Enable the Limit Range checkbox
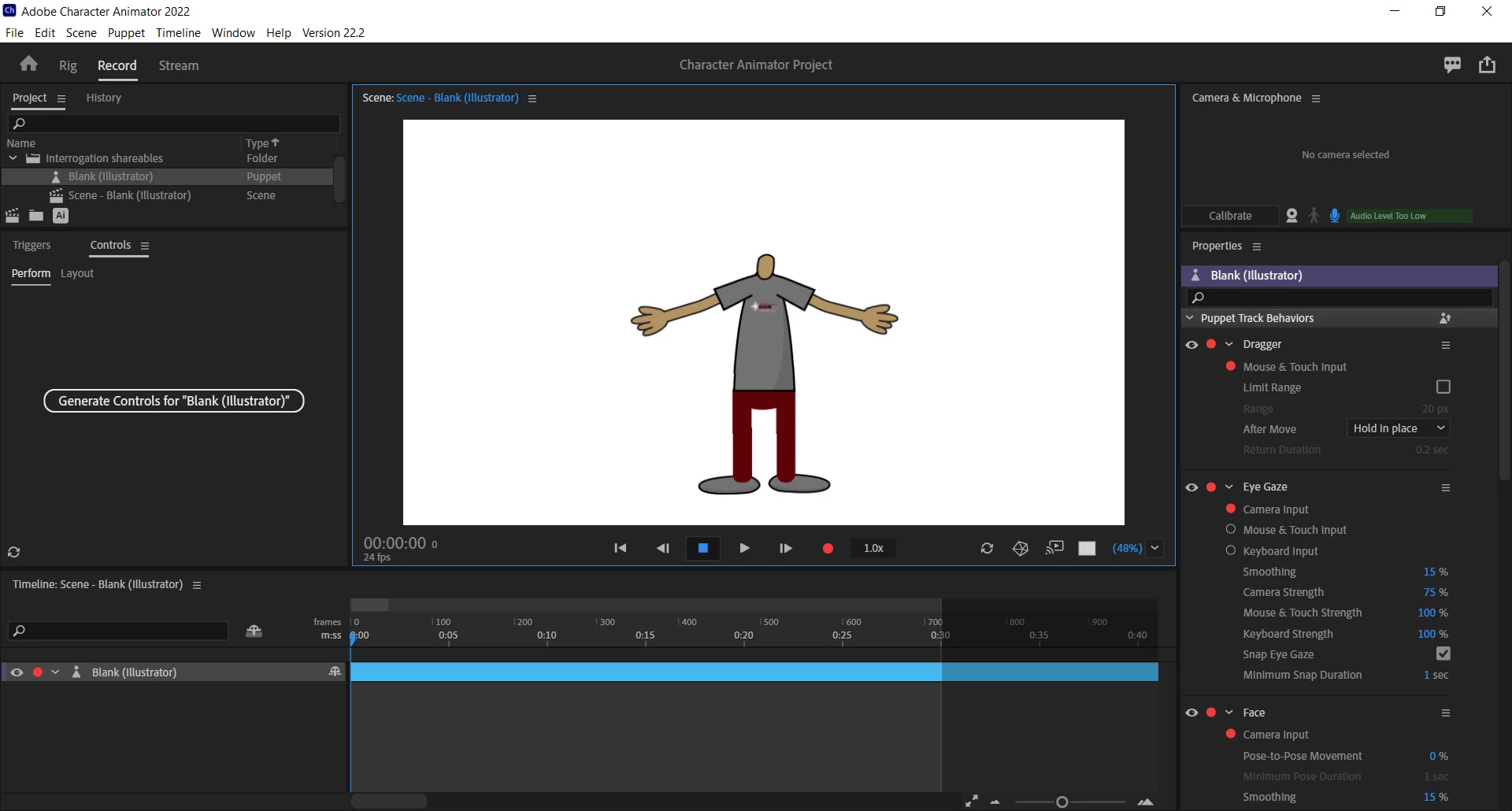Image resolution: width=1512 pixels, height=811 pixels. [x=1443, y=387]
